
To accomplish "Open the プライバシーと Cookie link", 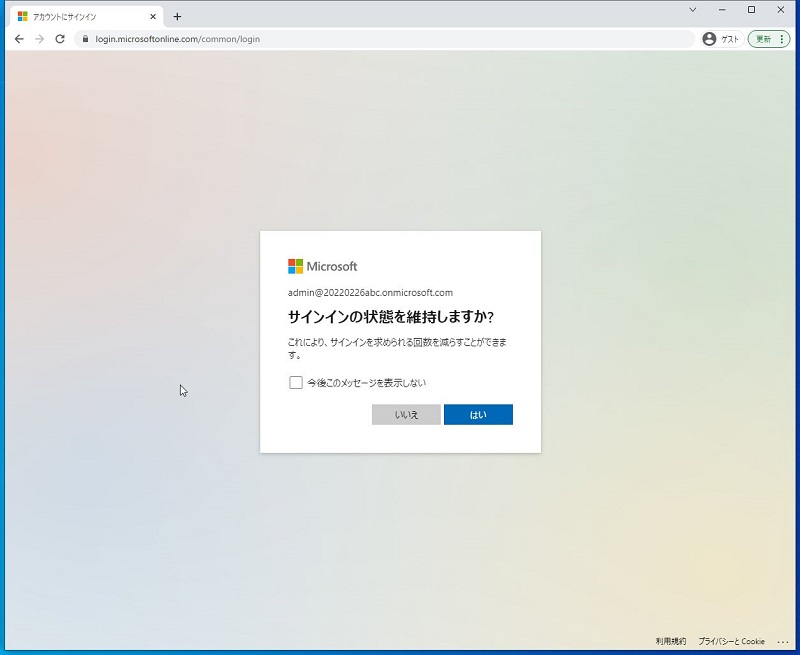I will 731,641.
